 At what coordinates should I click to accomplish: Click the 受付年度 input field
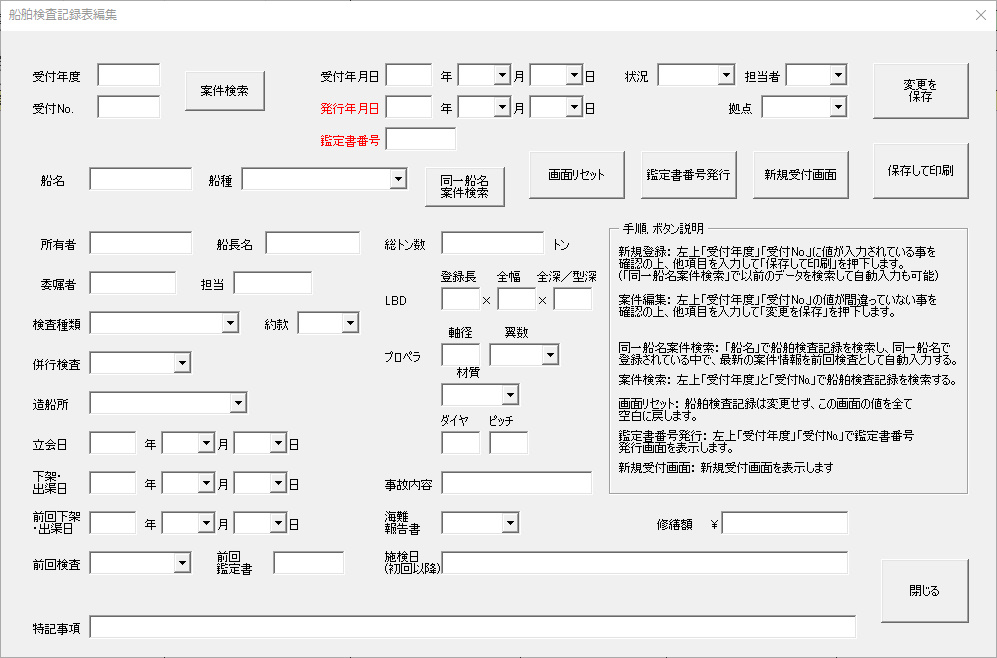tap(128, 75)
